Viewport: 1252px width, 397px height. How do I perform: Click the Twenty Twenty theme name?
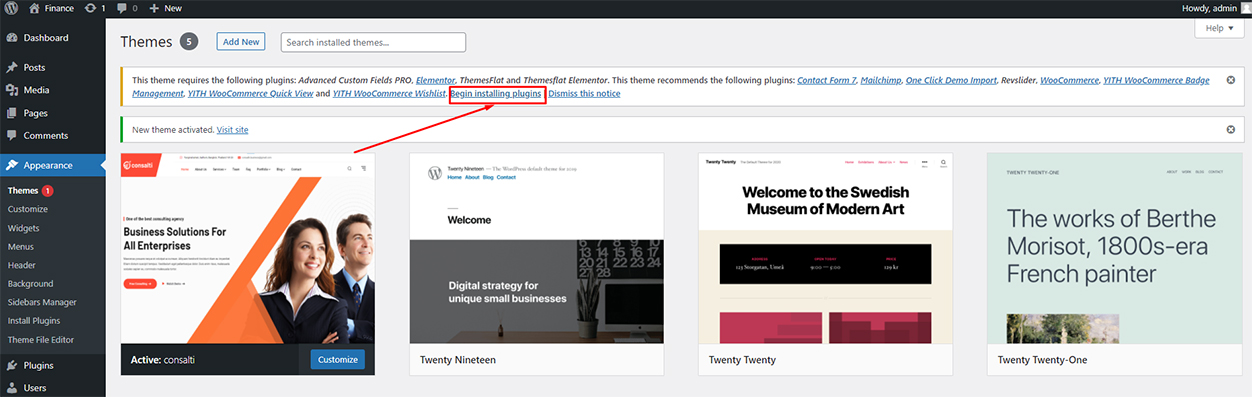[x=742, y=359]
